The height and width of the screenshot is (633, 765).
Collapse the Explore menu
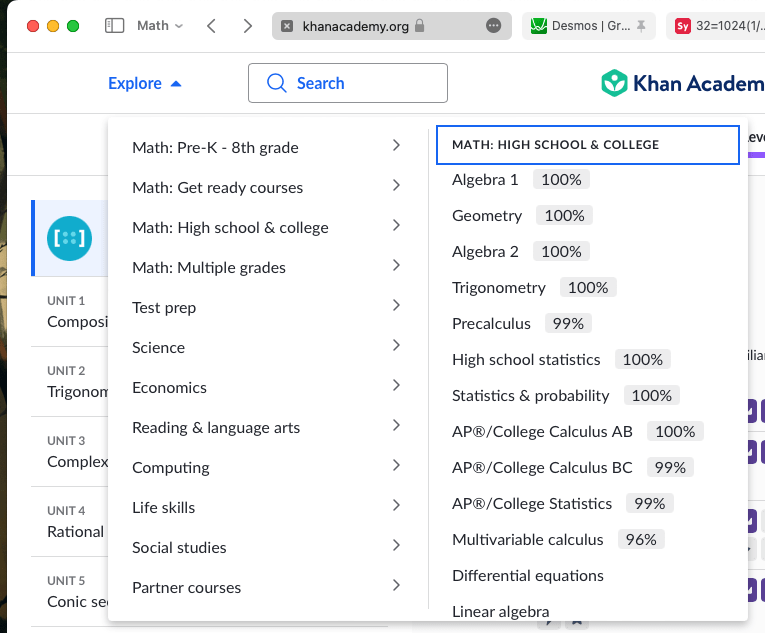tap(145, 83)
